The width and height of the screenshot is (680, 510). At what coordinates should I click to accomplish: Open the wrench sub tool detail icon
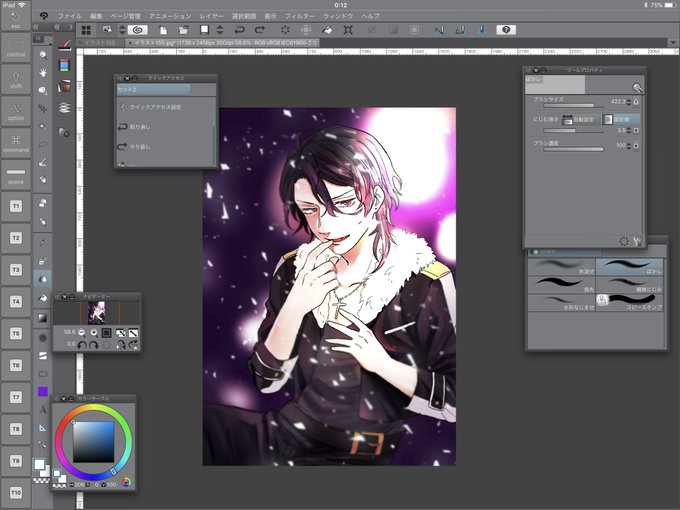(638, 242)
